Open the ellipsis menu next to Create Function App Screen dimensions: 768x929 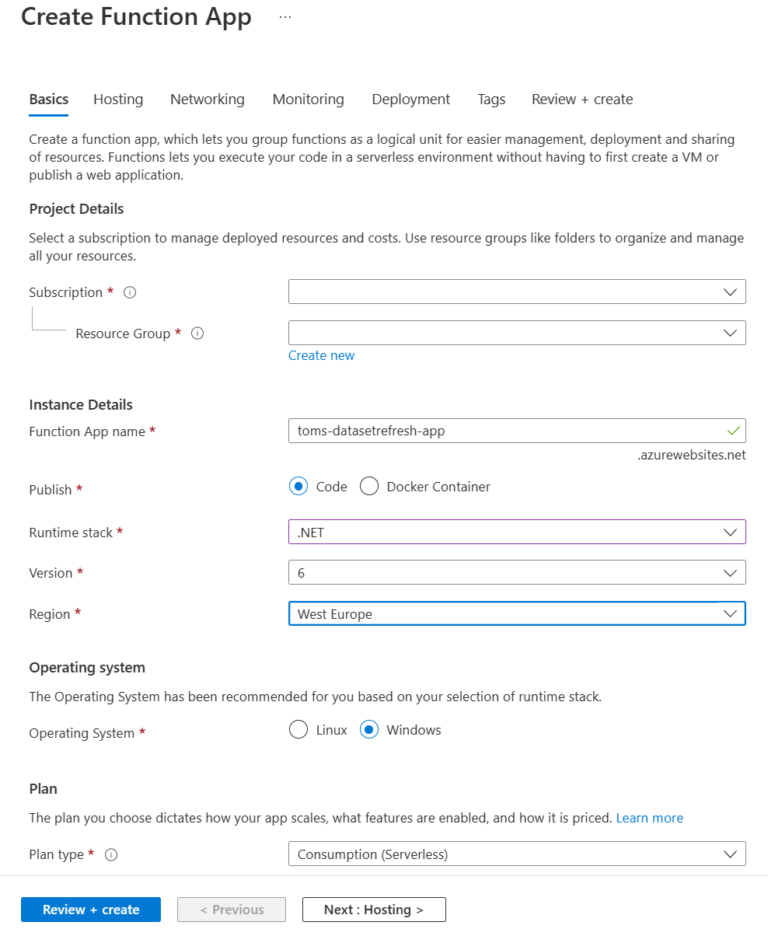pos(285,17)
